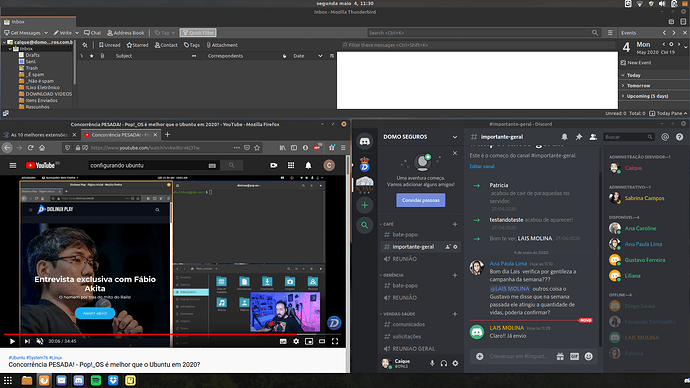The width and height of the screenshot is (690, 388).
Task: Open the Get Messages dropdown arrow
Action: [46, 33]
